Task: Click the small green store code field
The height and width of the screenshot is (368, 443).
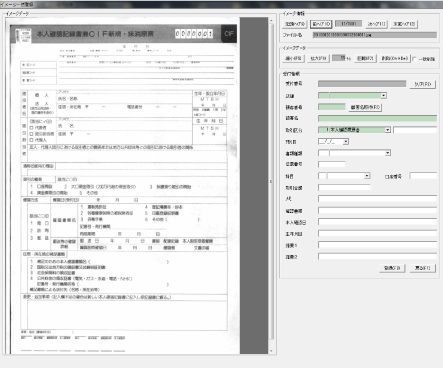Action: pyautogui.click(x=323, y=96)
